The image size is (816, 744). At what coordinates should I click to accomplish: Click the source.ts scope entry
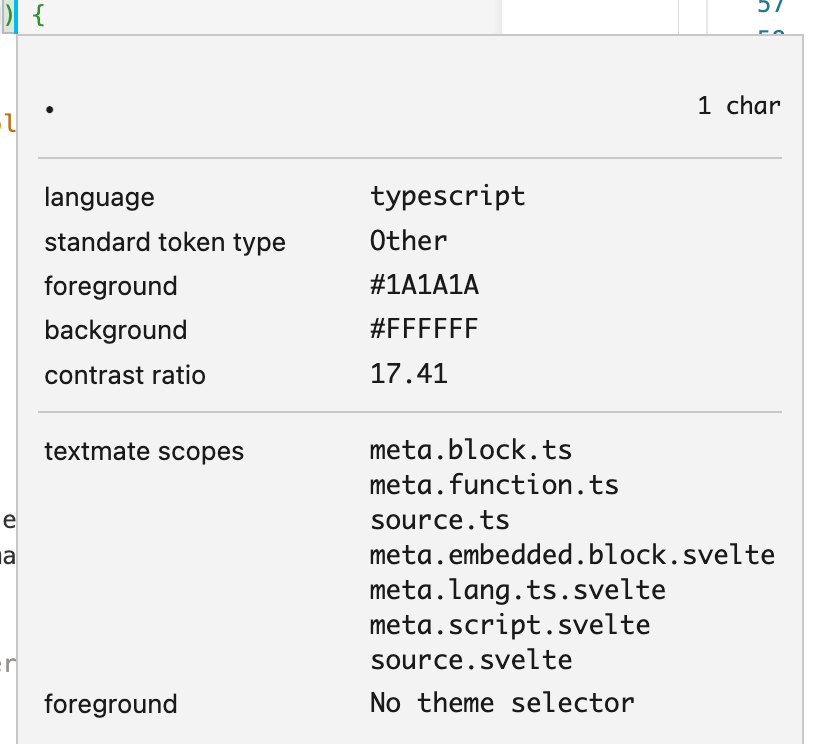(x=439, y=519)
